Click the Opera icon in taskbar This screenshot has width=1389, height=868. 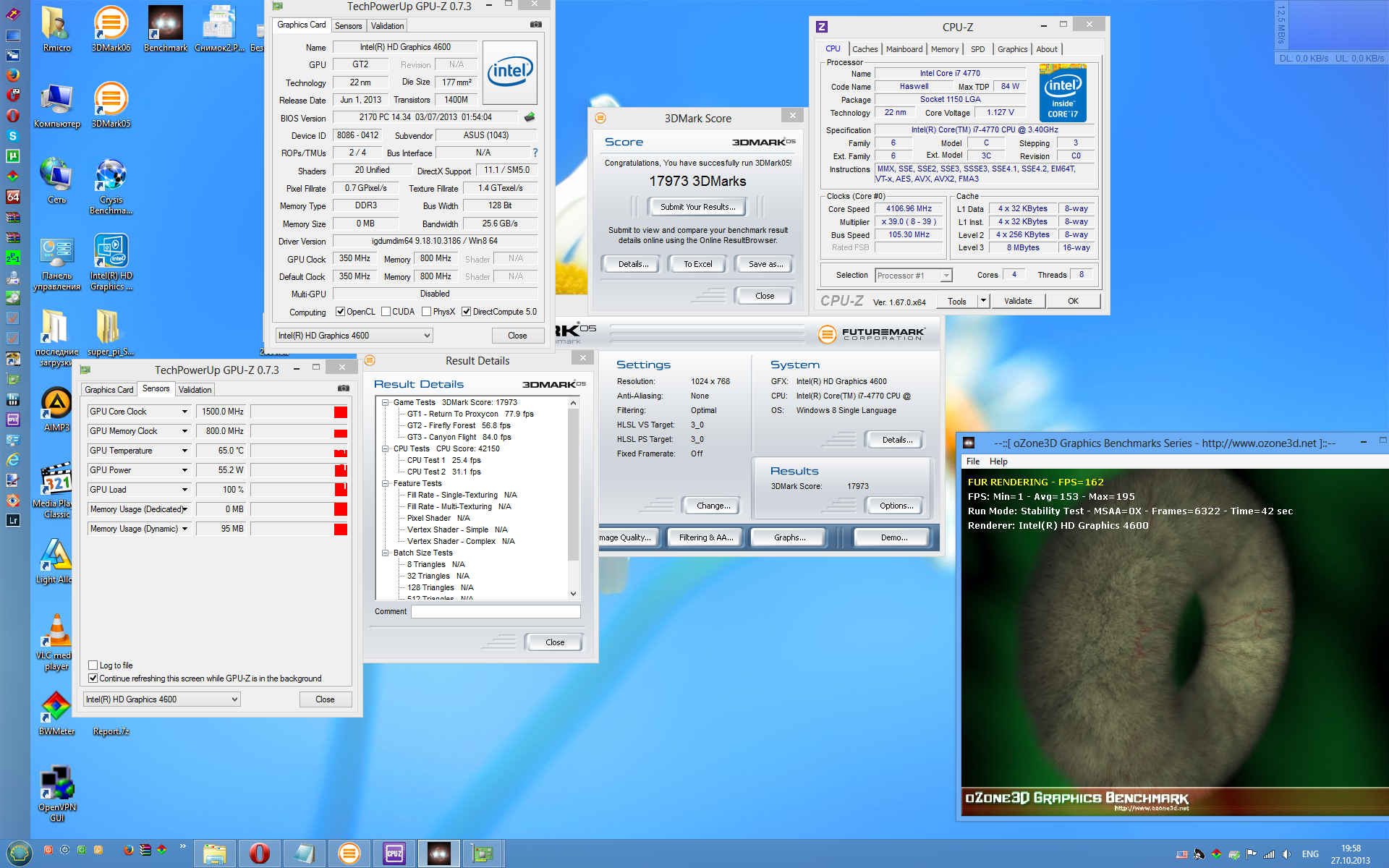[x=259, y=854]
